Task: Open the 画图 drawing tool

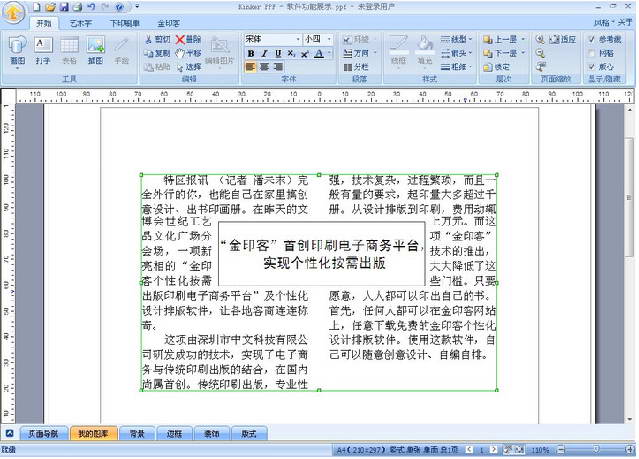Action: coord(18,49)
